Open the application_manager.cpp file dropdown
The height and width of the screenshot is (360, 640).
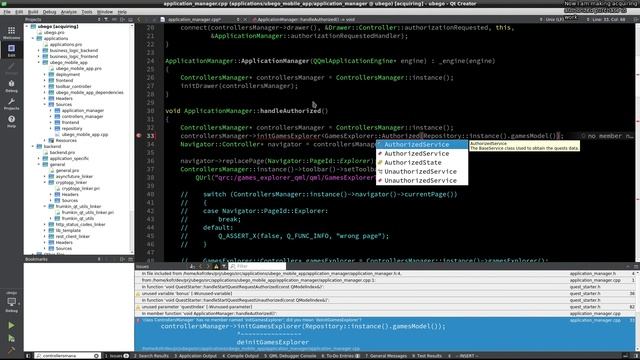click(238, 19)
